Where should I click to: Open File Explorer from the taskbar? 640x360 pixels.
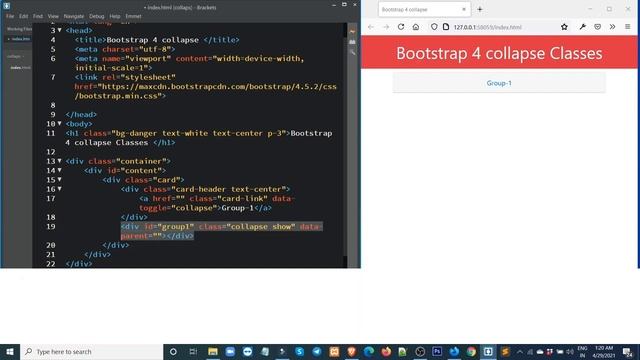point(213,351)
